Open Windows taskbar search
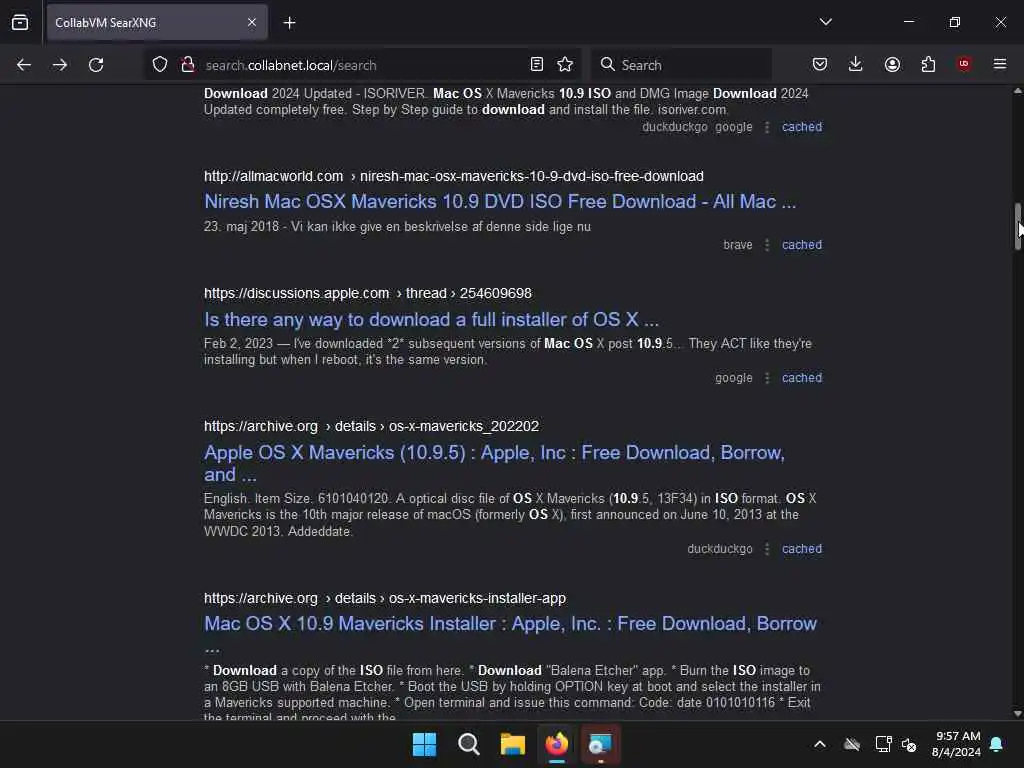The image size is (1024, 768). pyautogui.click(x=468, y=744)
